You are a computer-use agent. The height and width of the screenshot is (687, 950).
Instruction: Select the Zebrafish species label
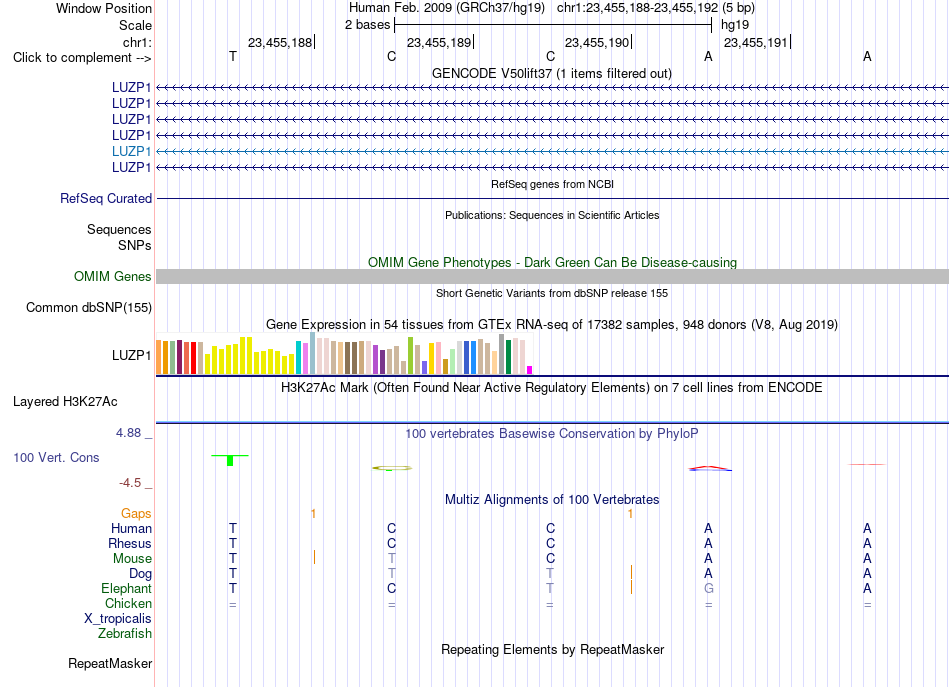click(125, 633)
